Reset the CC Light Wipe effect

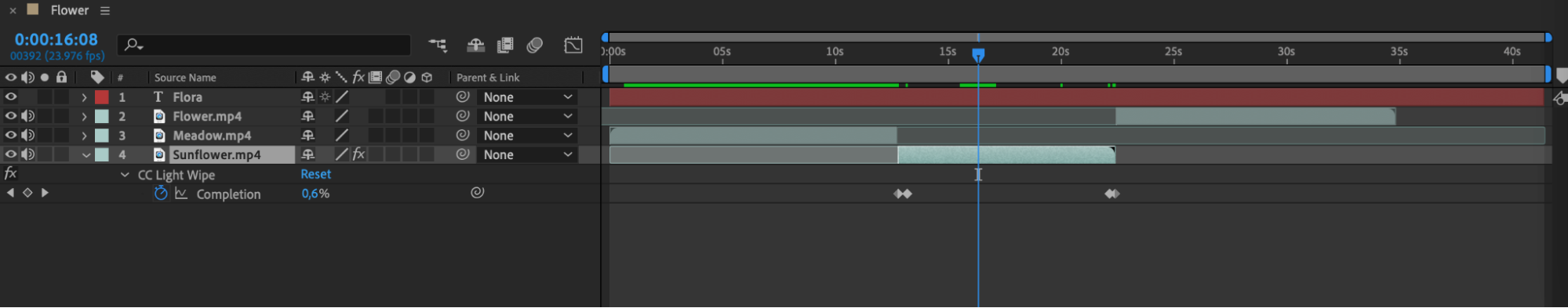pos(316,174)
